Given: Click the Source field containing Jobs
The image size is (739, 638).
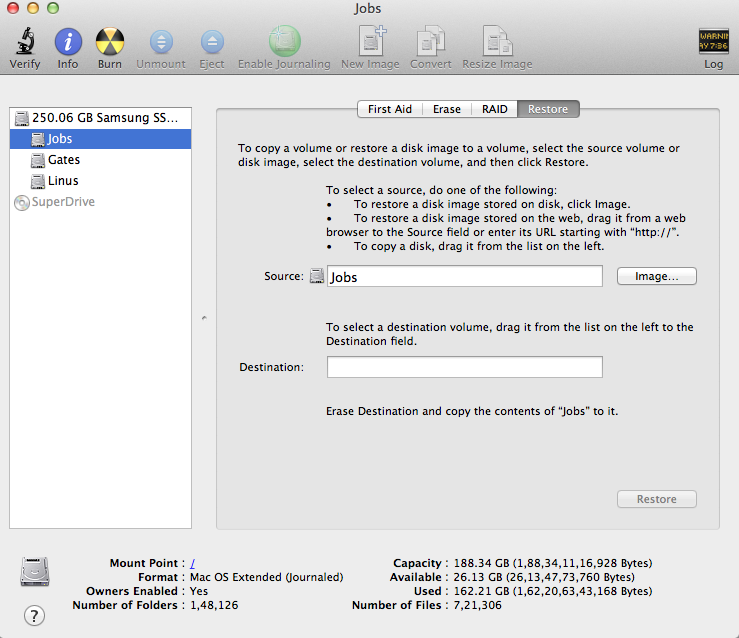Looking at the screenshot, I should coord(465,276).
